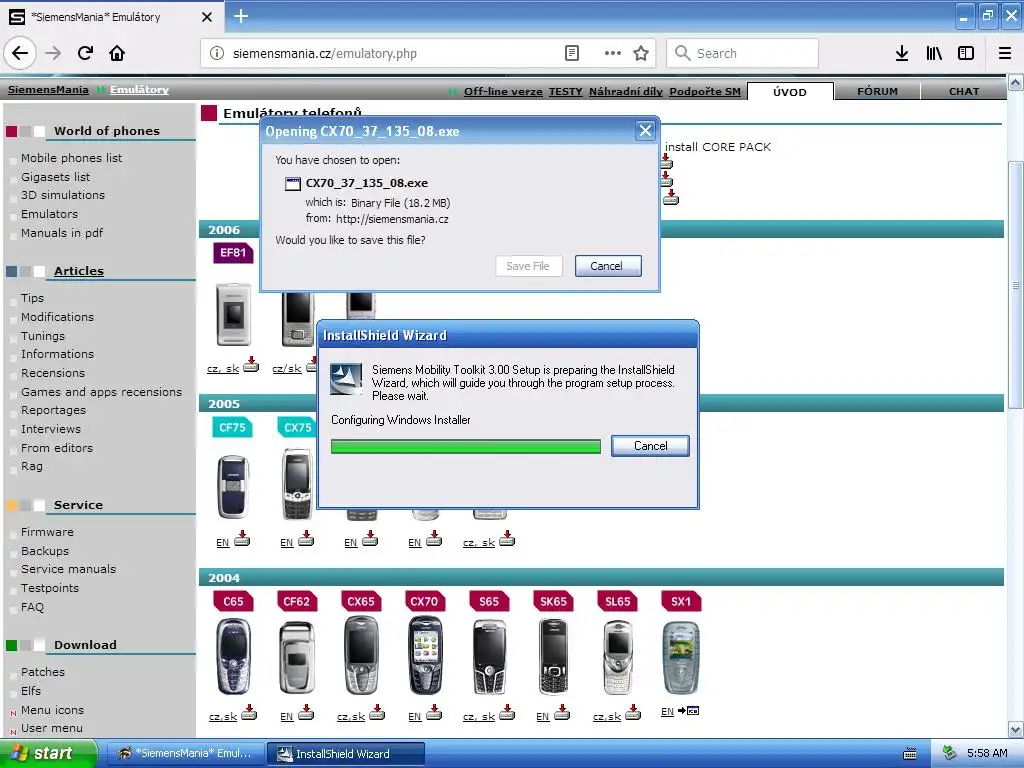
Task: Open a new tab with plus button
Action: [241, 16]
